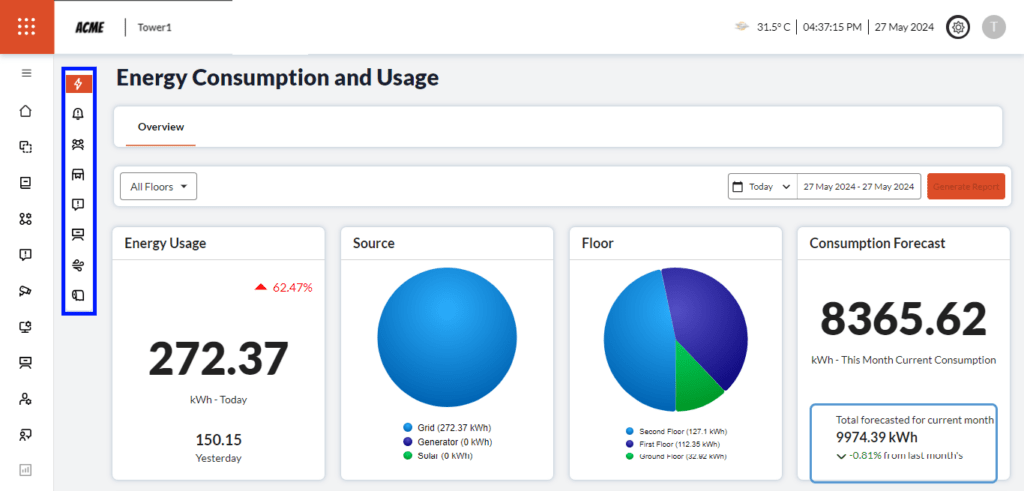Open the security camera icon in the sidebar

click(26, 291)
